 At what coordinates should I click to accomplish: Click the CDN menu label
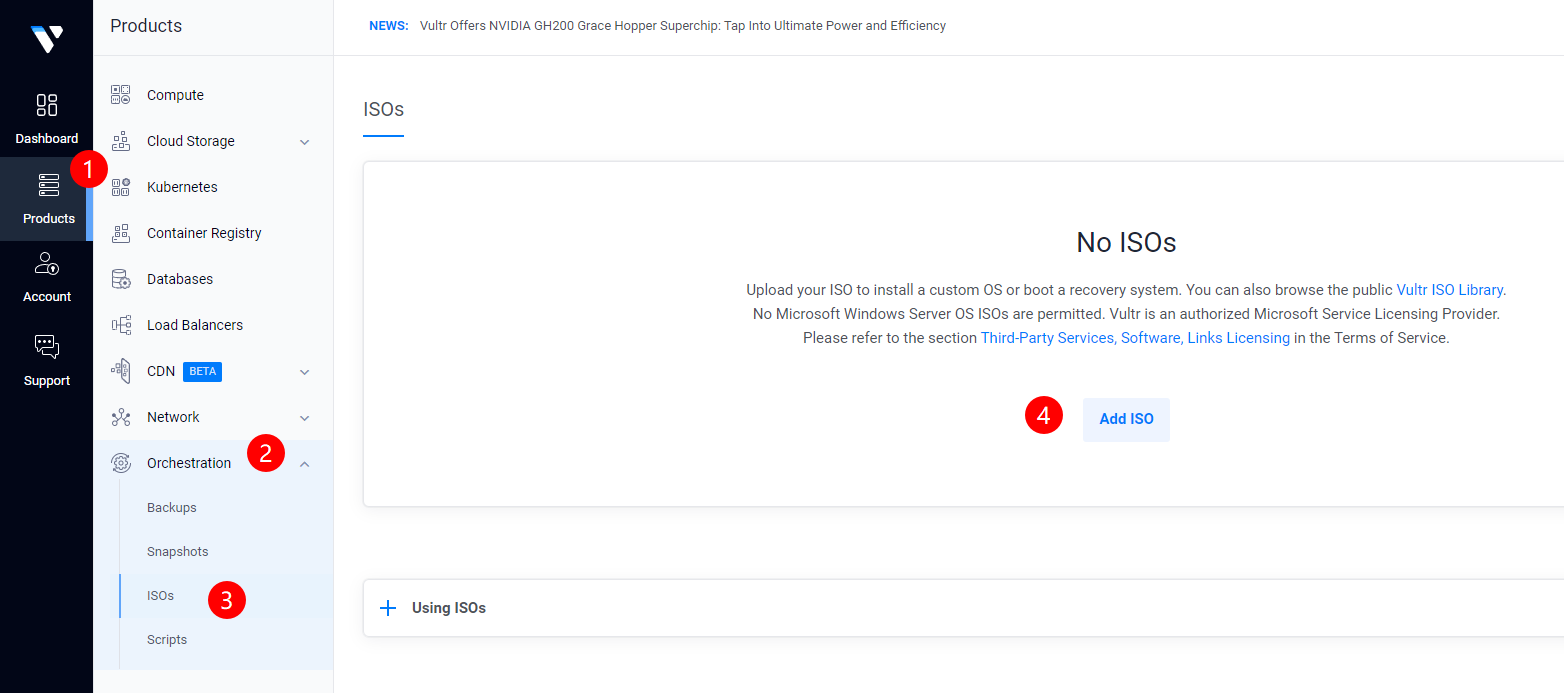161,371
